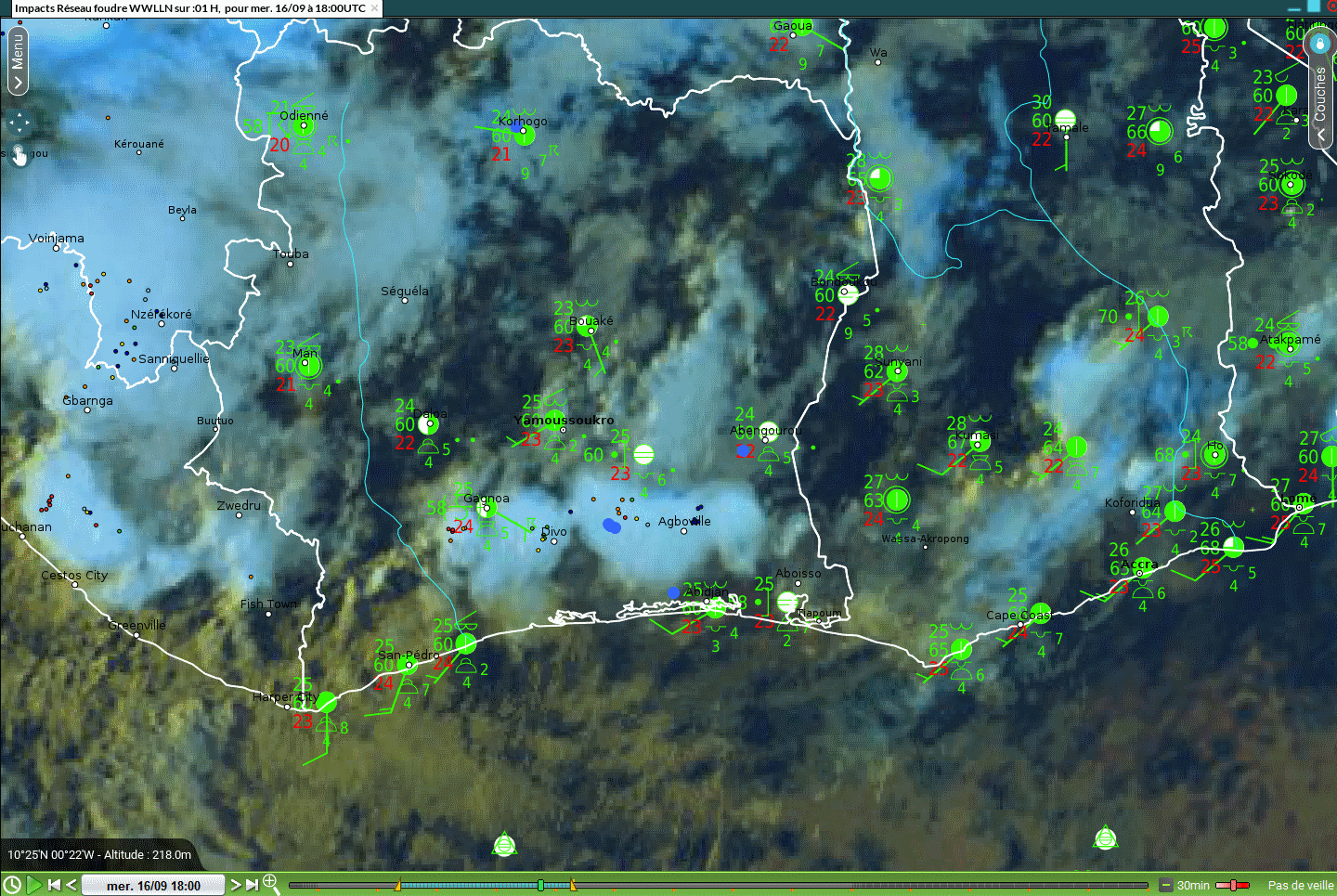This screenshot has height=896, width=1337.
Task: Click the Aboisso station symbol
Action: tap(787, 601)
